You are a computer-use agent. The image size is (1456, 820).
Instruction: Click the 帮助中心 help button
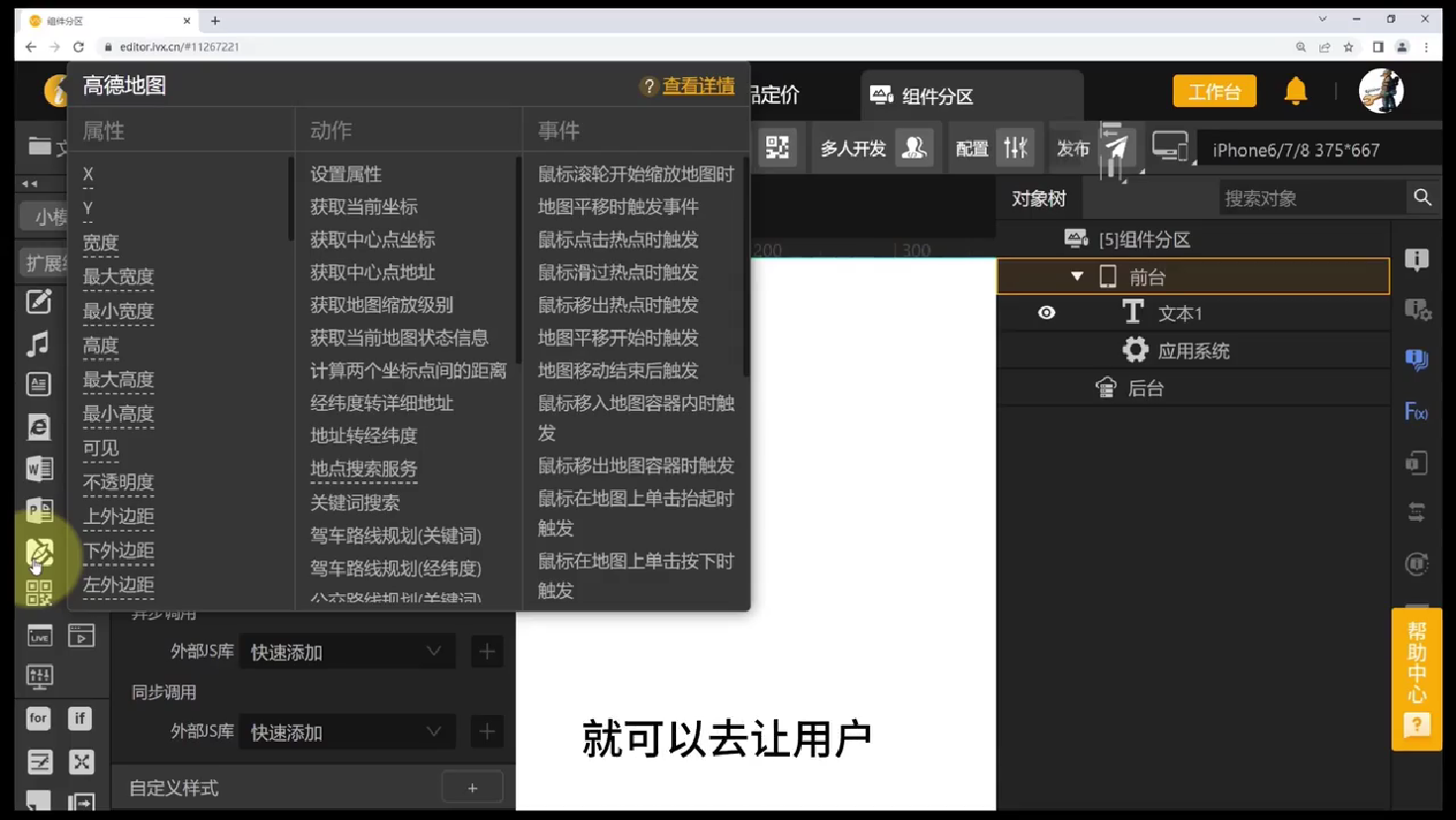pyautogui.click(x=1416, y=679)
